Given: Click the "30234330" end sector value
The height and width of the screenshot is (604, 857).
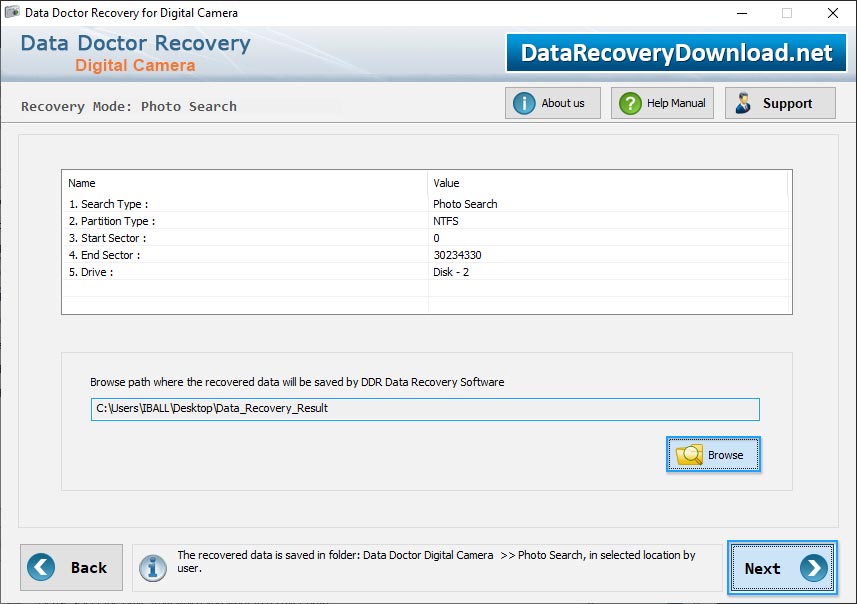Looking at the screenshot, I should [457, 255].
